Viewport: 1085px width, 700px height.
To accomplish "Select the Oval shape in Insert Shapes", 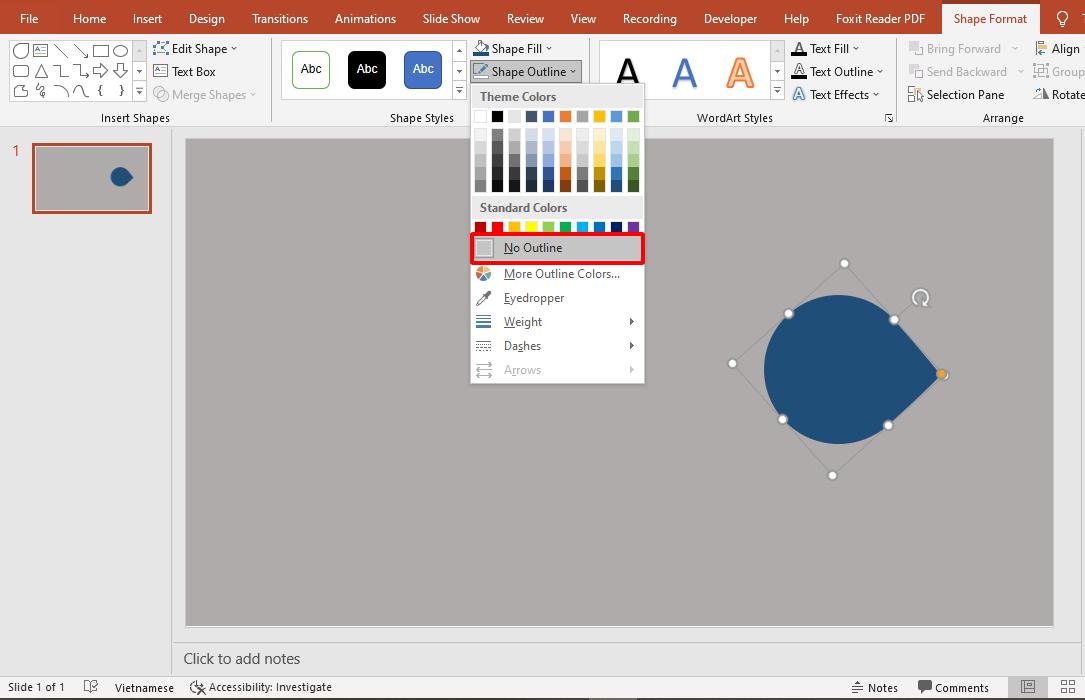I will [121, 49].
